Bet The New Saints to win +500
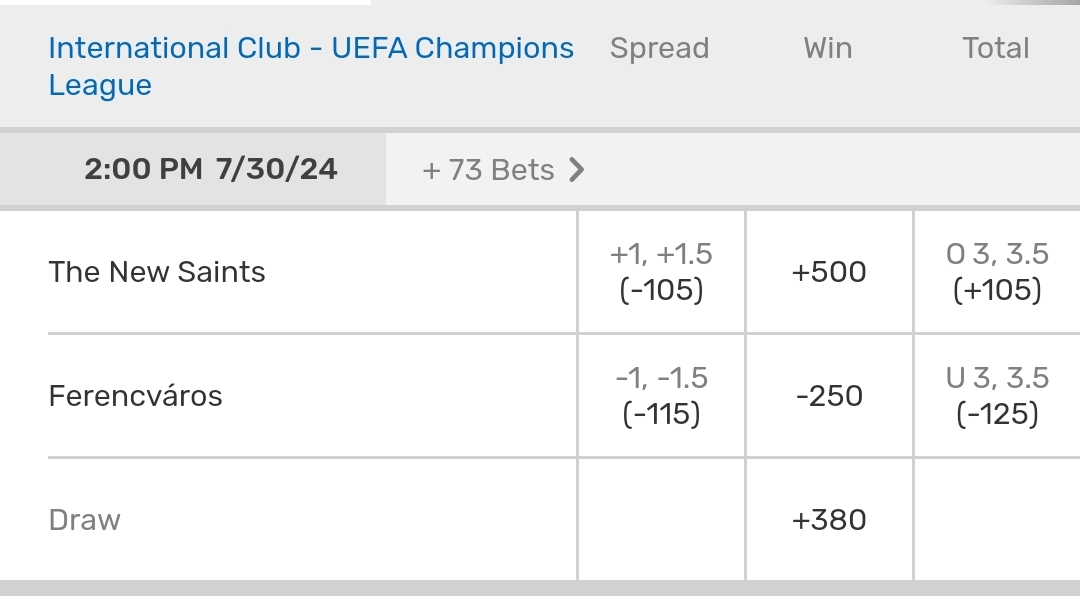 tap(829, 272)
